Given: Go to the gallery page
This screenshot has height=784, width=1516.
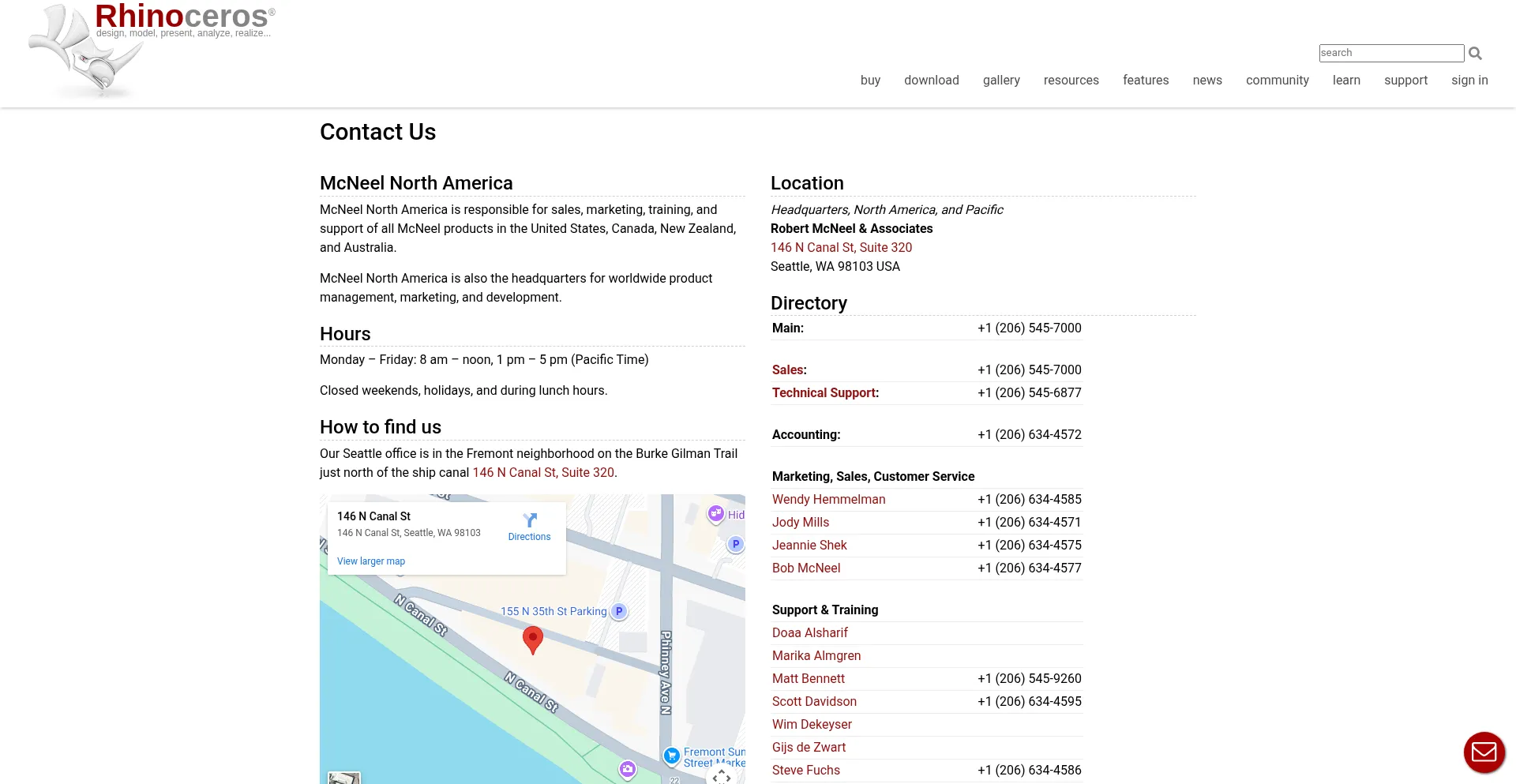Looking at the screenshot, I should [1000, 80].
